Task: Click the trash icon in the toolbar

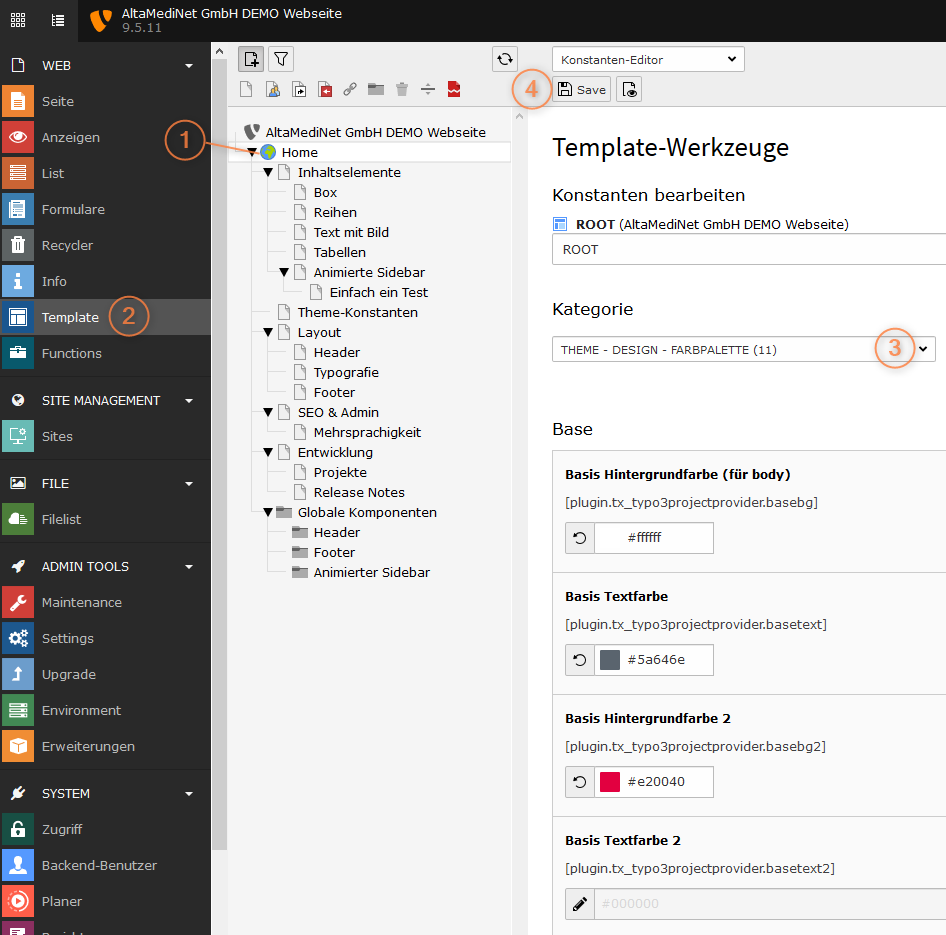Action: [x=401, y=88]
